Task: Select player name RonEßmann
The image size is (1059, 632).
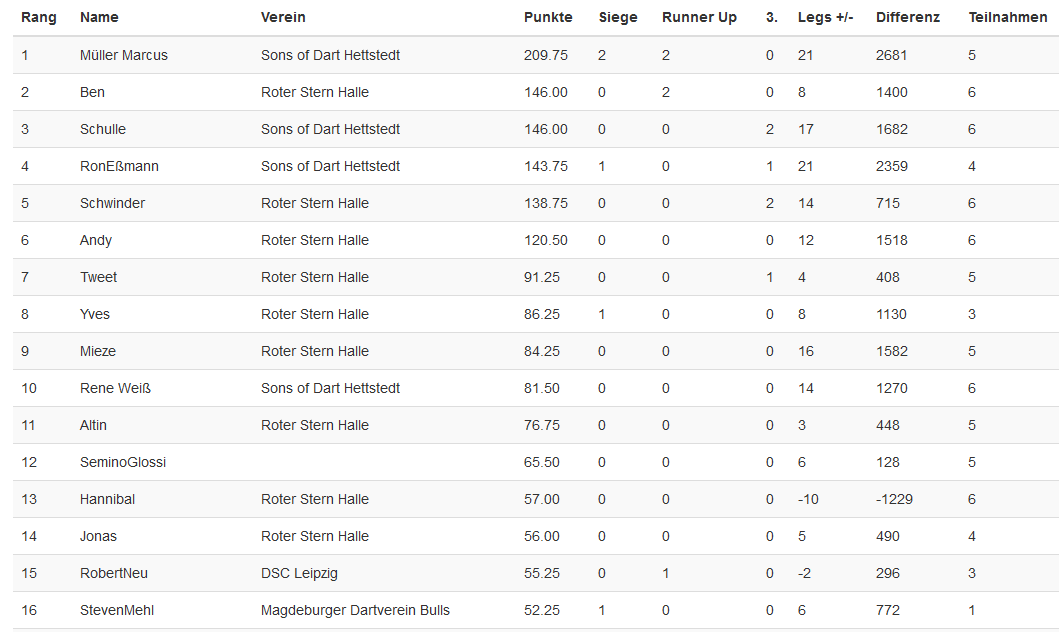Action: pos(119,167)
